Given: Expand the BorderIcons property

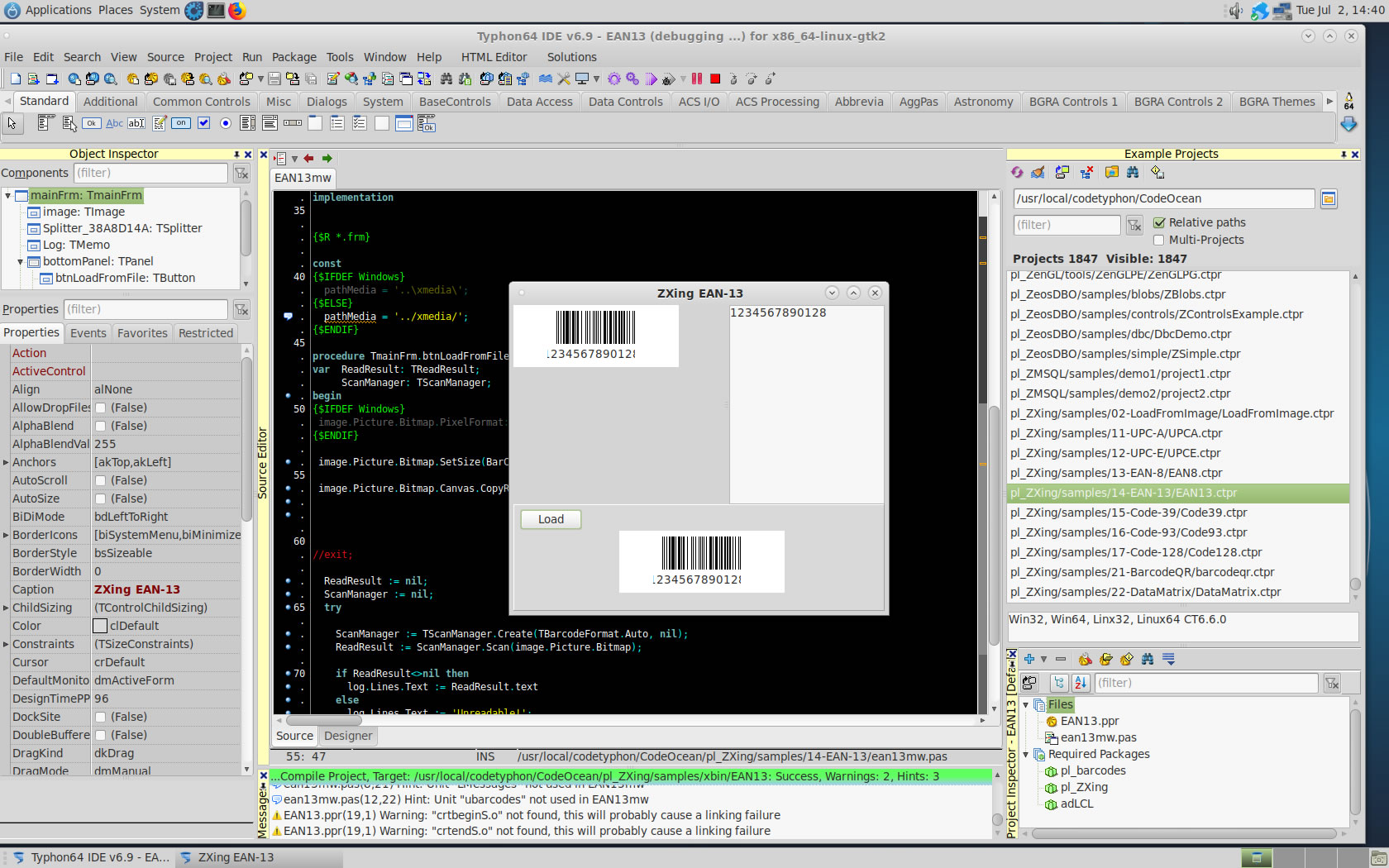Looking at the screenshot, I should coord(6,535).
